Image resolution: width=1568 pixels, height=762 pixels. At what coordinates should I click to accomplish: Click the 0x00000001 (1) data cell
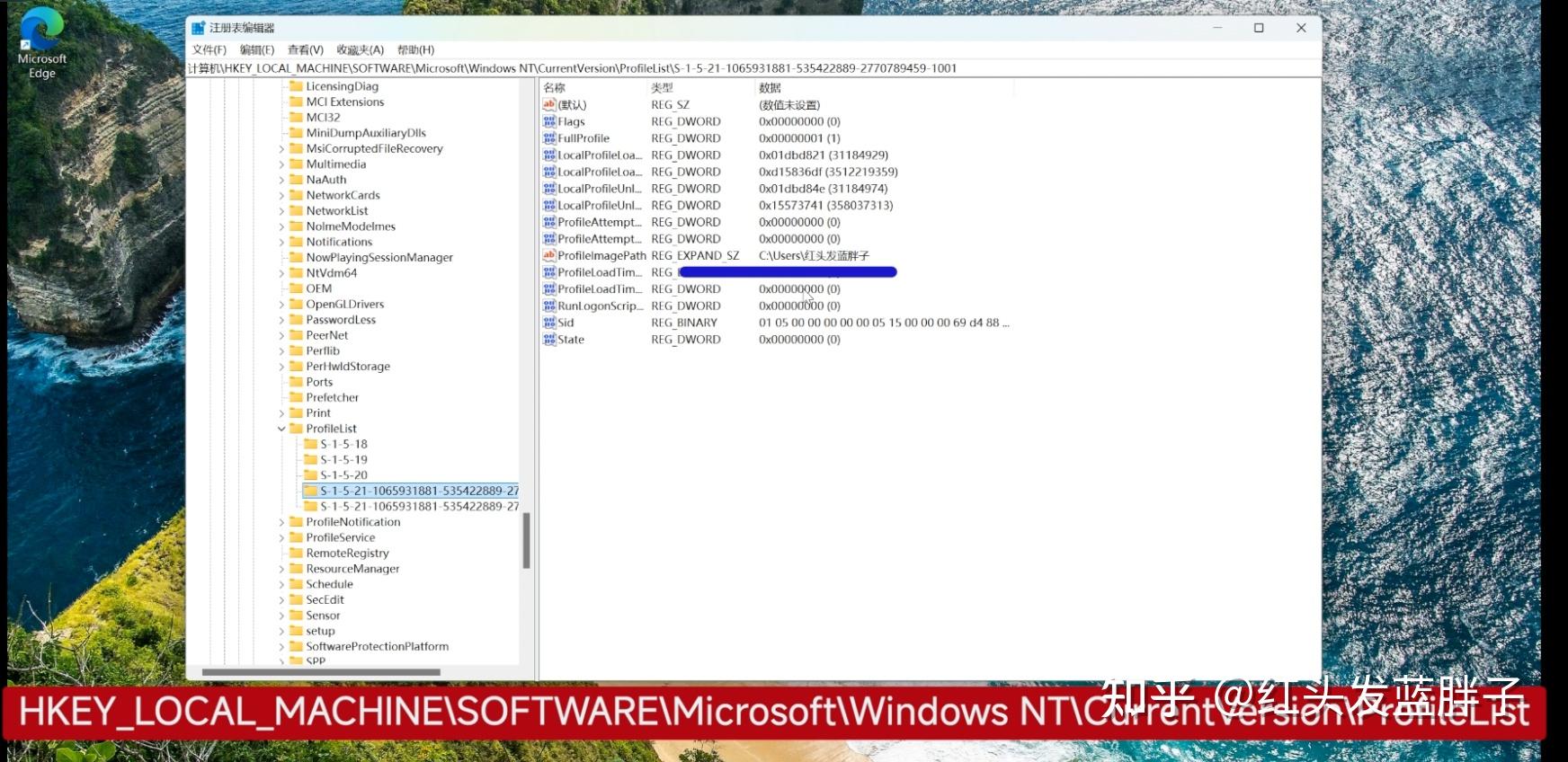point(799,138)
